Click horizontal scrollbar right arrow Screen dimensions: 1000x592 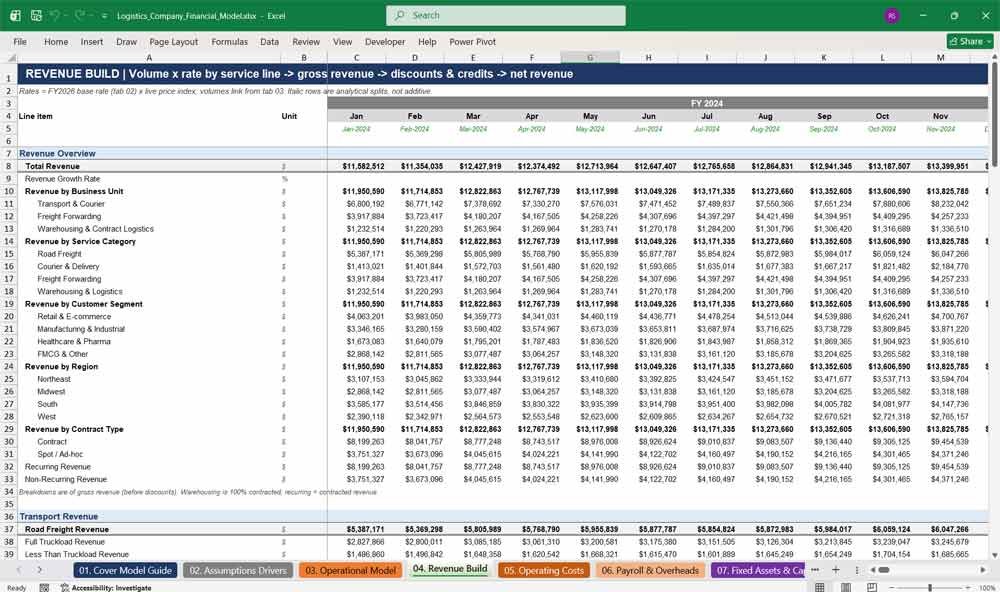pos(983,570)
